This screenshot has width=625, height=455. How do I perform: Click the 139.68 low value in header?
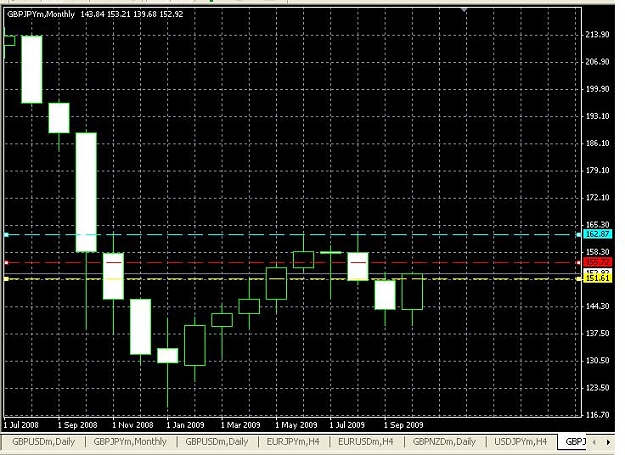coord(145,14)
